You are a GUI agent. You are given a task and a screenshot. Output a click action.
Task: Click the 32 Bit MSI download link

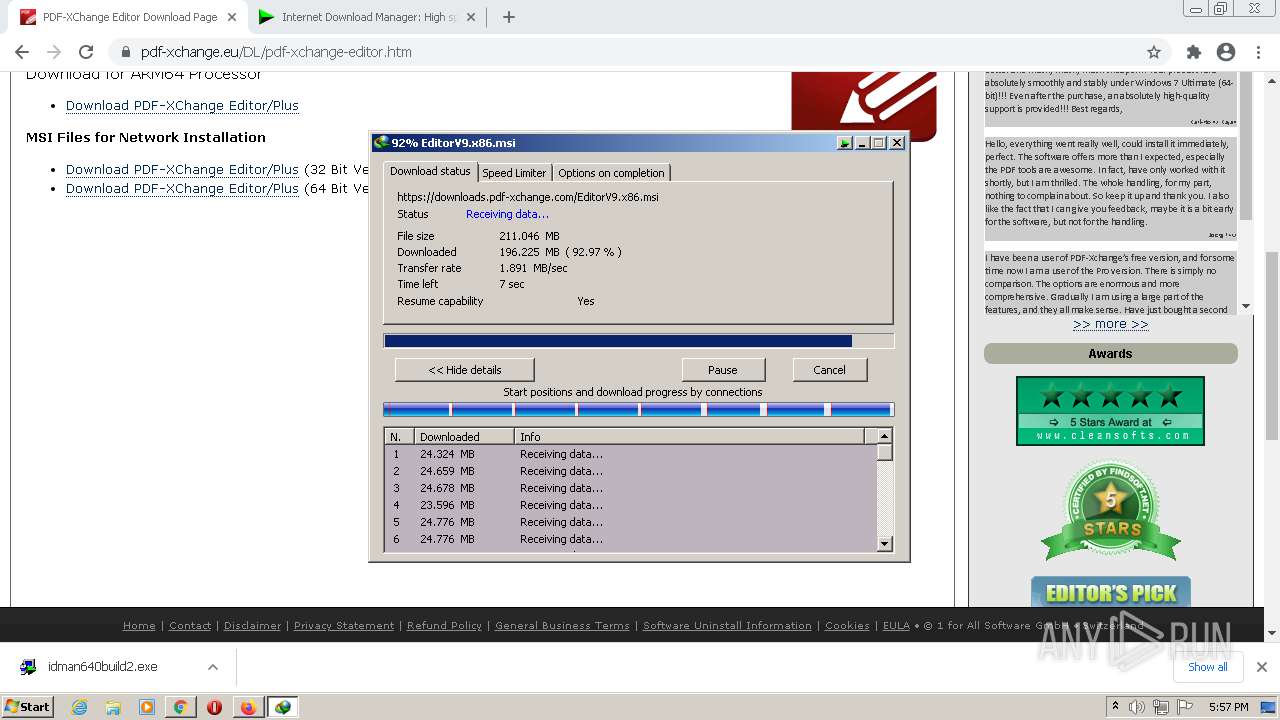(x=182, y=169)
